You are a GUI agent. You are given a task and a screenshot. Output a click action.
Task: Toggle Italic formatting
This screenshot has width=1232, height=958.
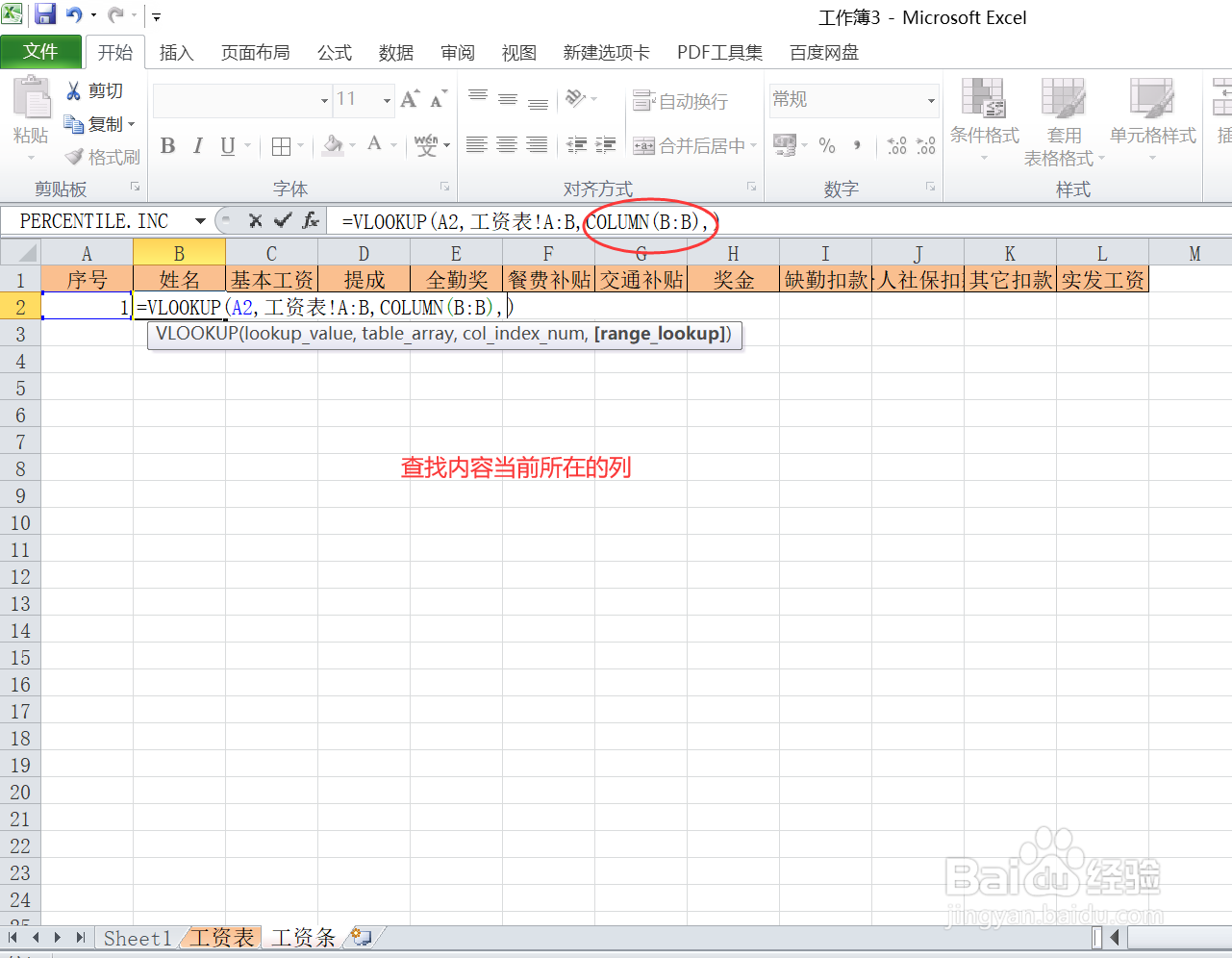(197, 146)
